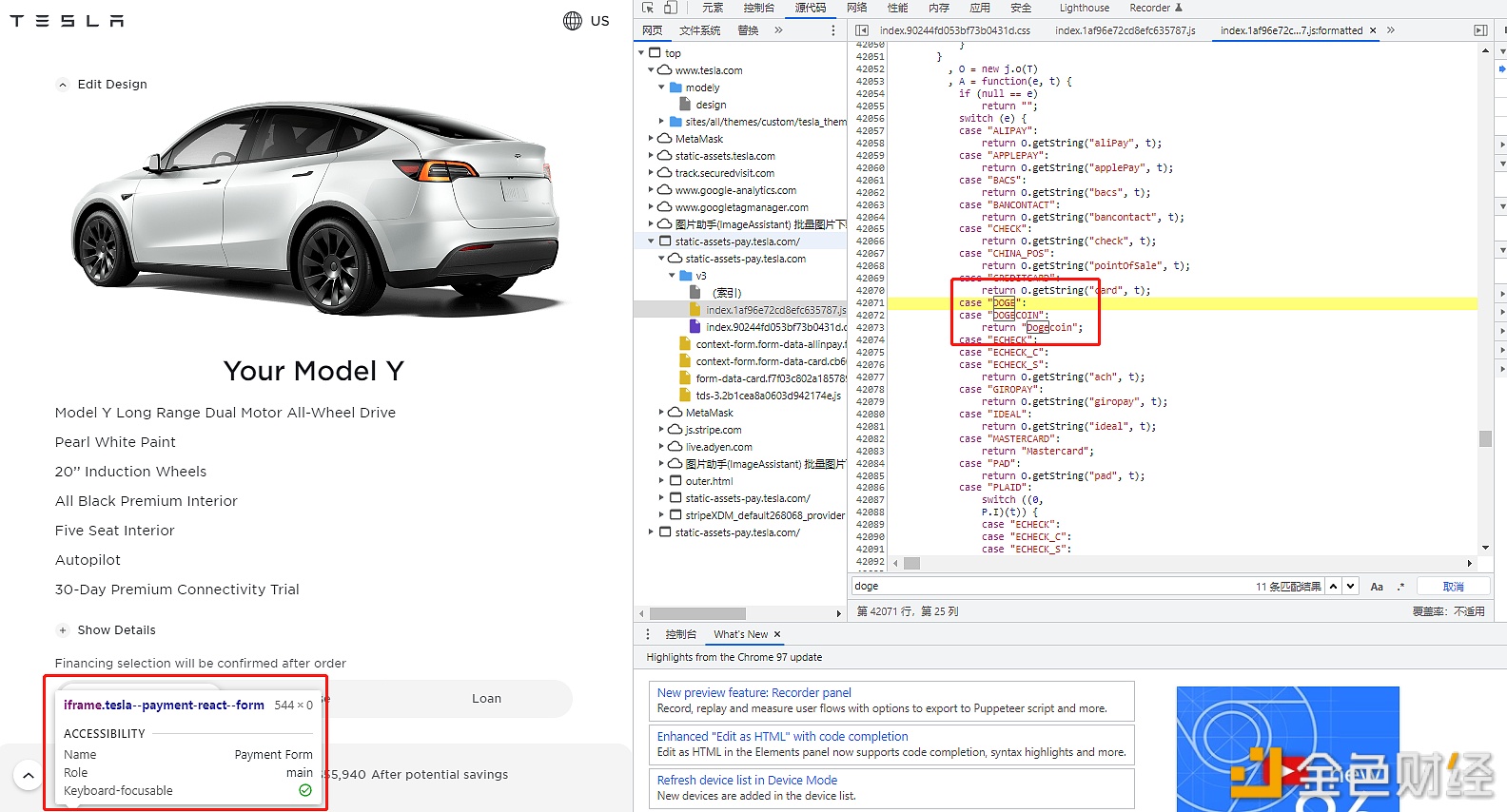Switch to drawer 控制台 tab
The height and width of the screenshot is (812, 1507).
pyautogui.click(x=681, y=634)
